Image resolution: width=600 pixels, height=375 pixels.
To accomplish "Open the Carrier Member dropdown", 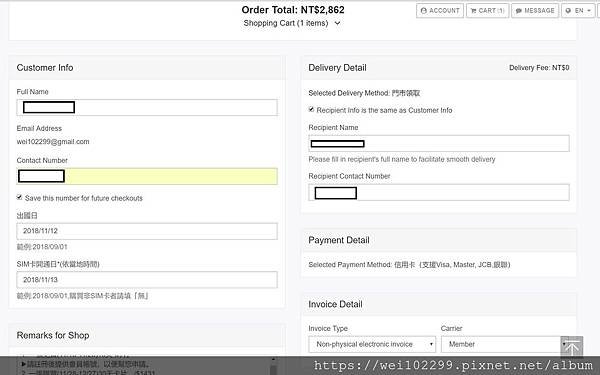I will [x=504, y=344].
